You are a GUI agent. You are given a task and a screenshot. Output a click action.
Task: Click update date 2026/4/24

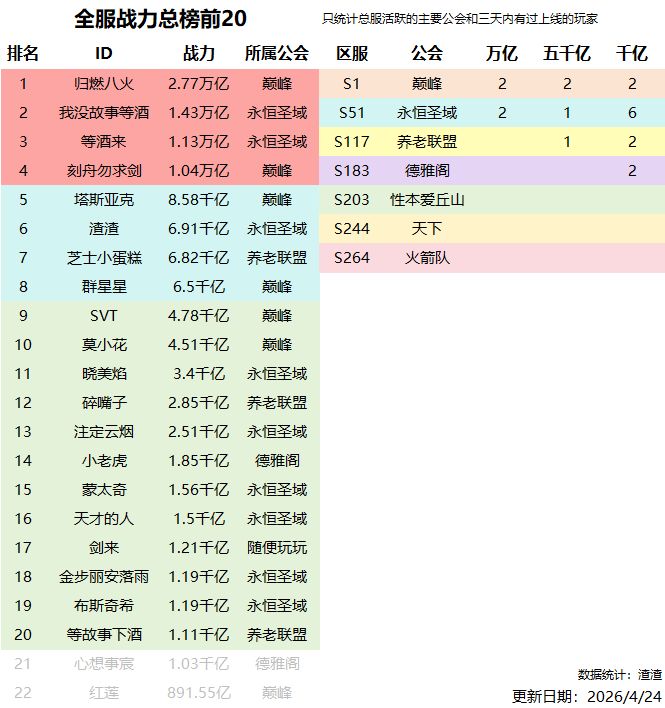pyautogui.click(x=624, y=696)
